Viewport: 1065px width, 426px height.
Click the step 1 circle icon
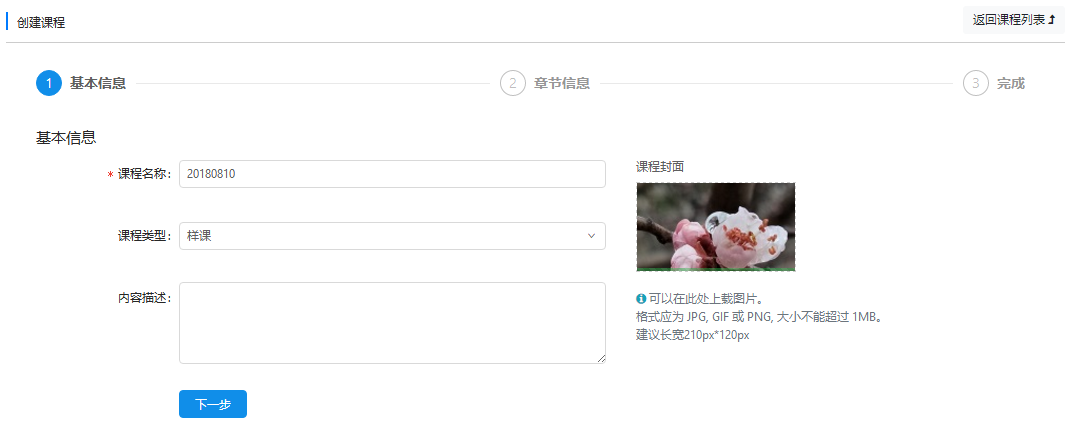tap(49, 84)
